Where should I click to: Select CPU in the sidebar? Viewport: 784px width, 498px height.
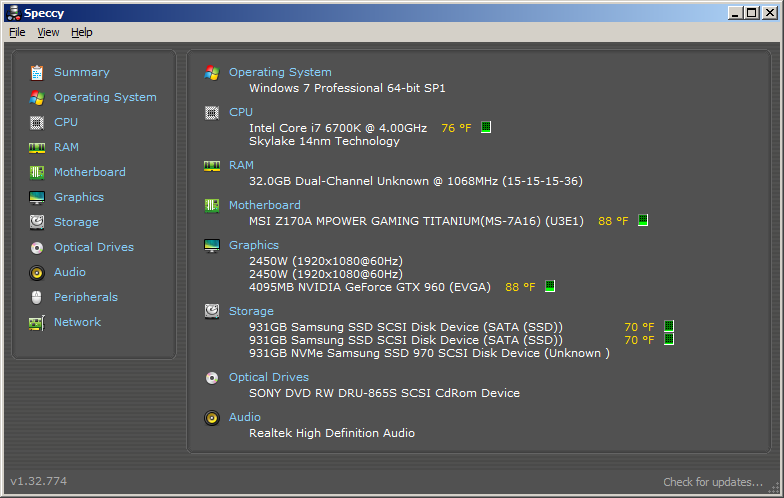(66, 122)
